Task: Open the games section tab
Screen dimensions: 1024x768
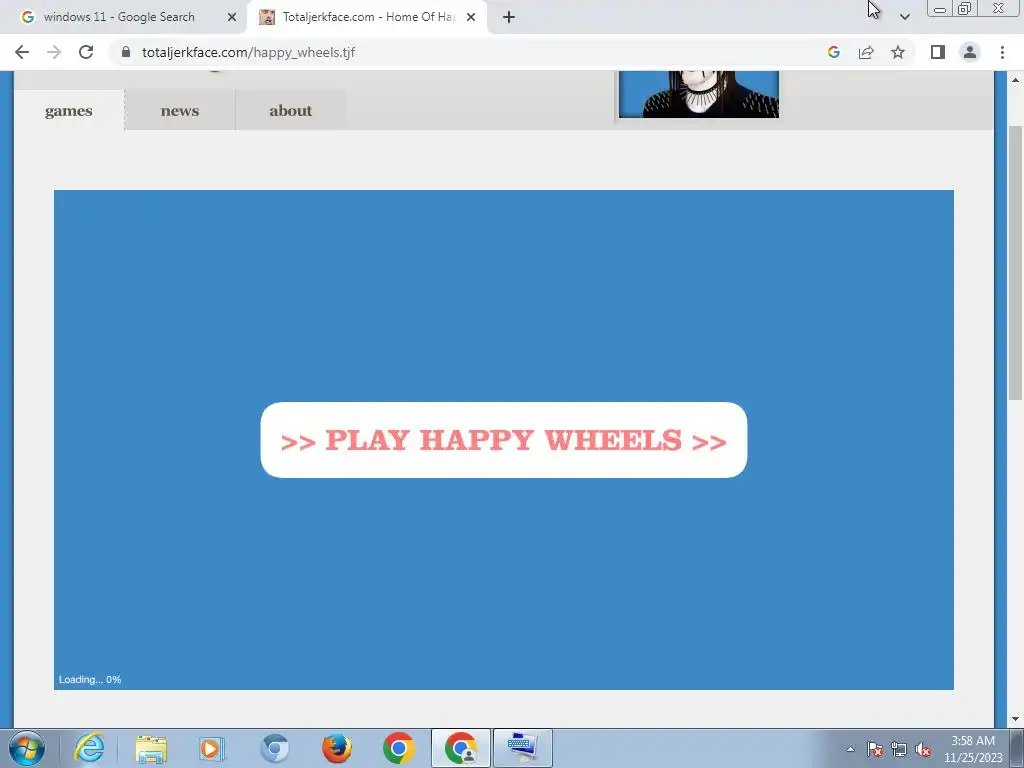Action: [69, 110]
